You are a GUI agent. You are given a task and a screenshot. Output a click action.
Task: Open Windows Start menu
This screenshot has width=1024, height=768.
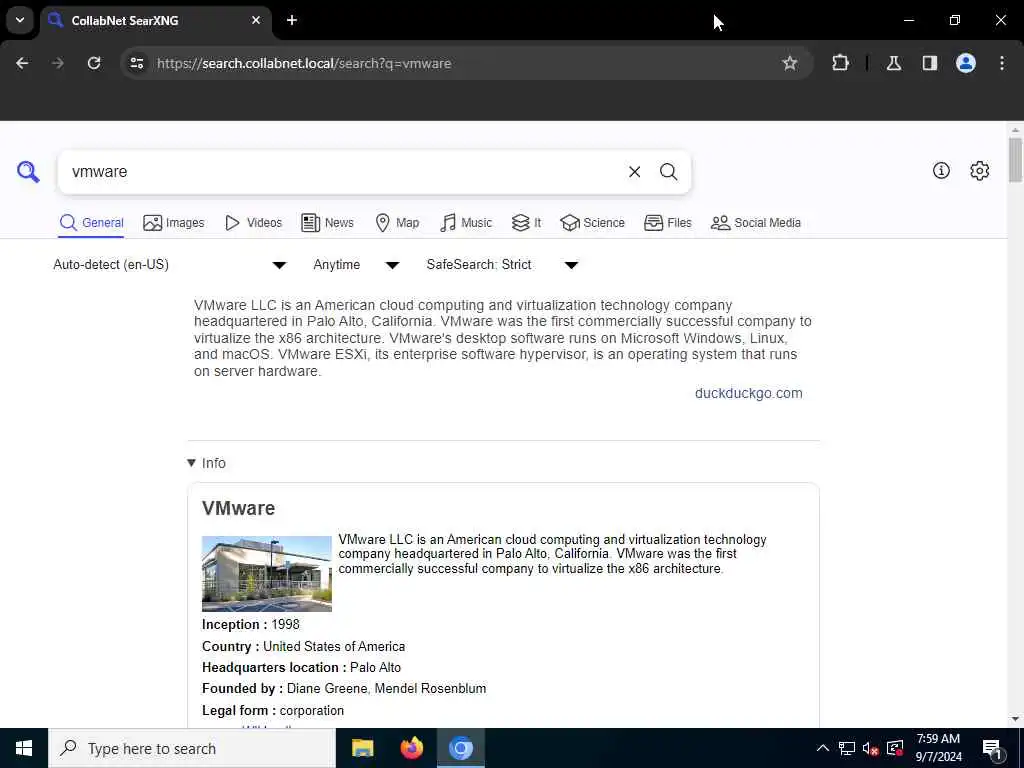point(24,748)
